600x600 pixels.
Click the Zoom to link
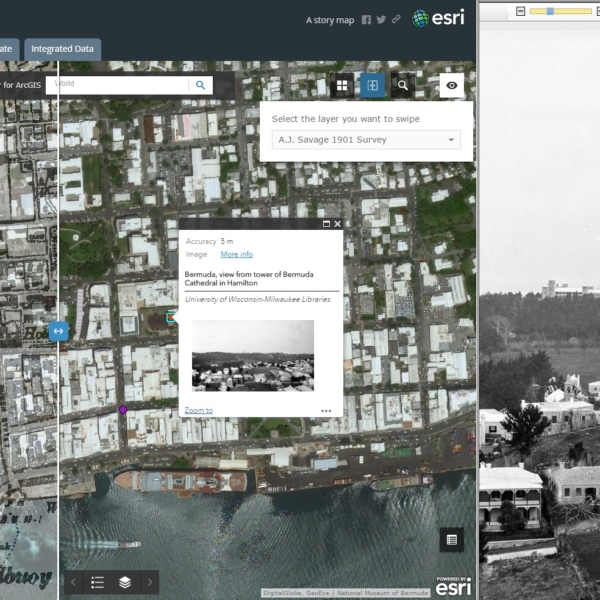pyautogui.click(x=198, y=410)
